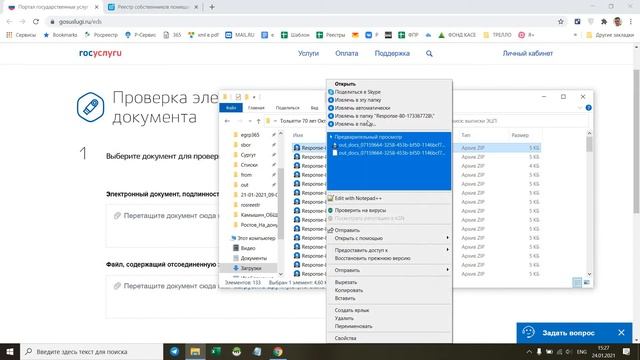Open the Сервисы apps shortcut in bookmarks bar
640x360 pixels.
21,35
